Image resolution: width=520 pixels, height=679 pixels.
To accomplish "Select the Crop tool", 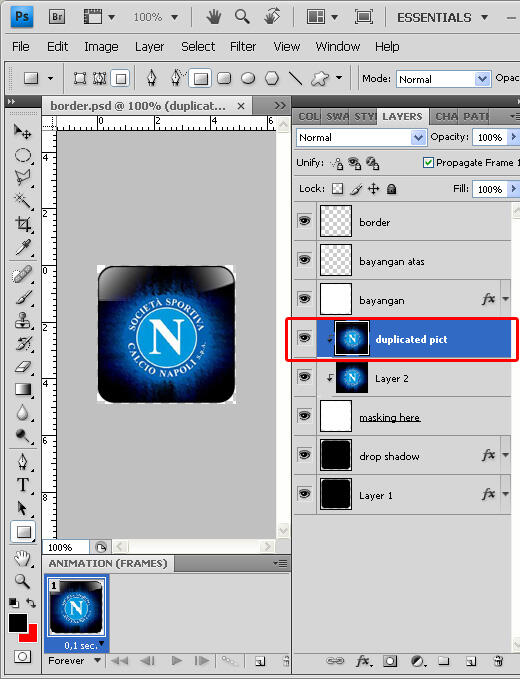I will pos(23,224).
